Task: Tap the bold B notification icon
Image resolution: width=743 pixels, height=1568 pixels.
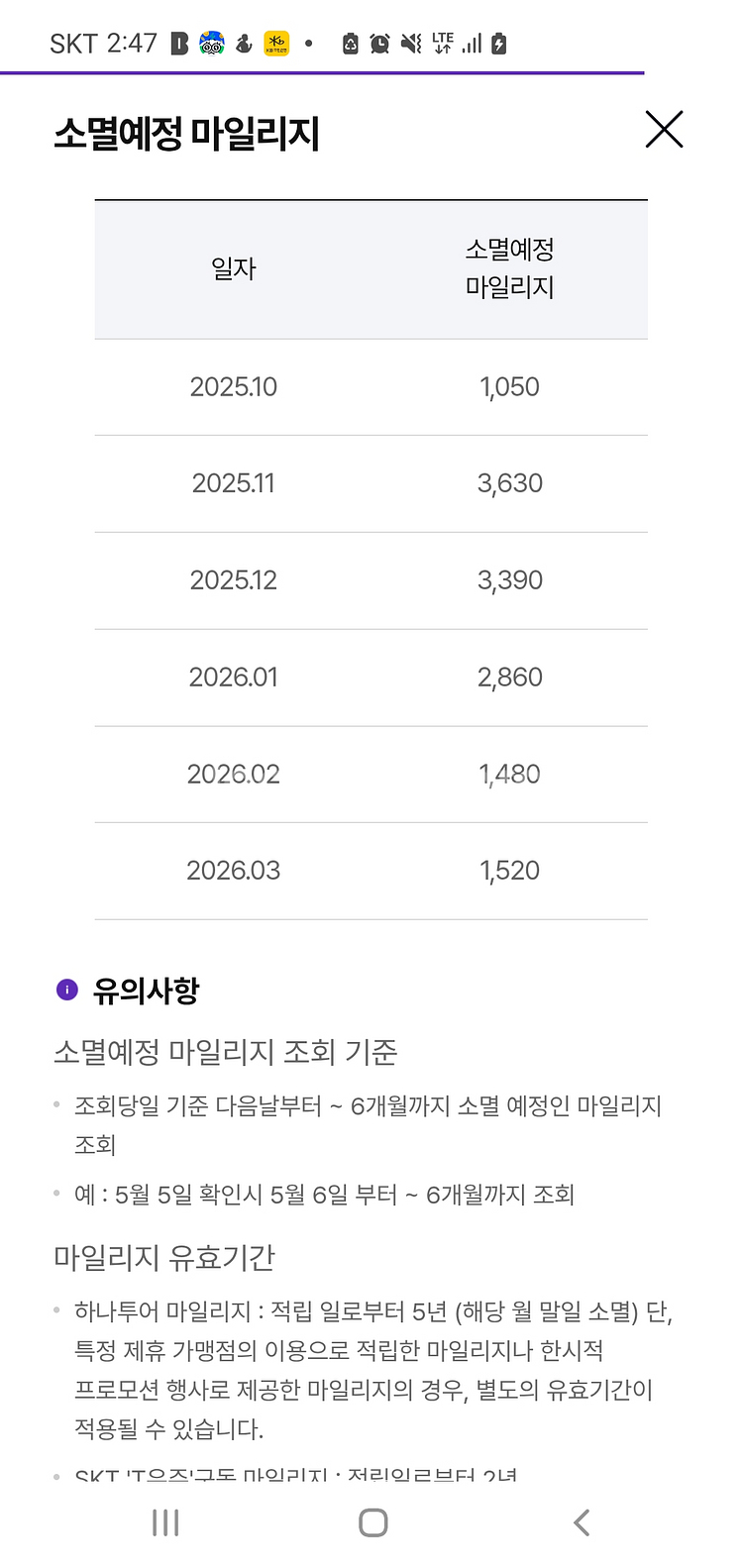Action: click(179, 44)
